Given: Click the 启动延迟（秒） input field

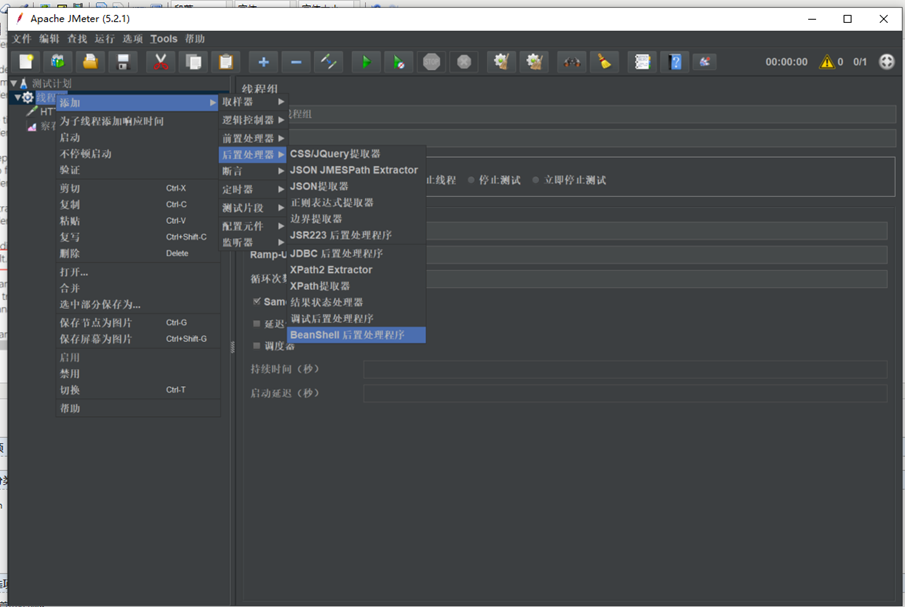Looking at the screenshot, I should 625,394.
